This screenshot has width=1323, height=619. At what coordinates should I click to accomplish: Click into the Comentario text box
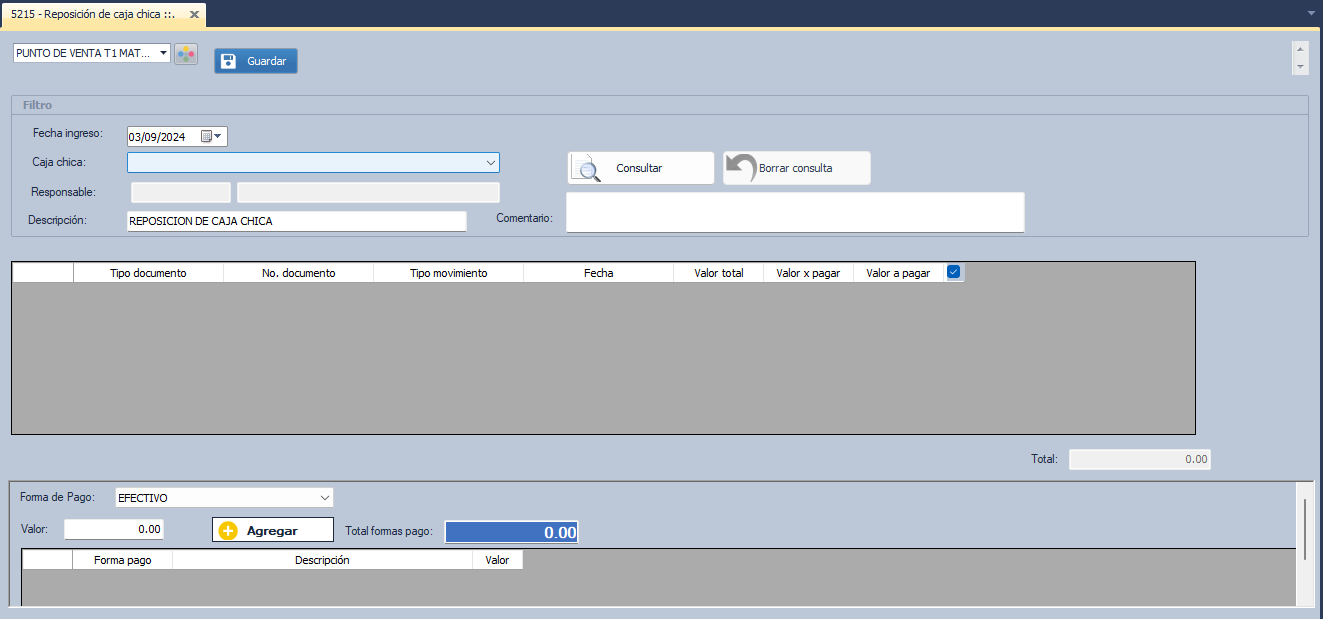click(x=795, y=212)
